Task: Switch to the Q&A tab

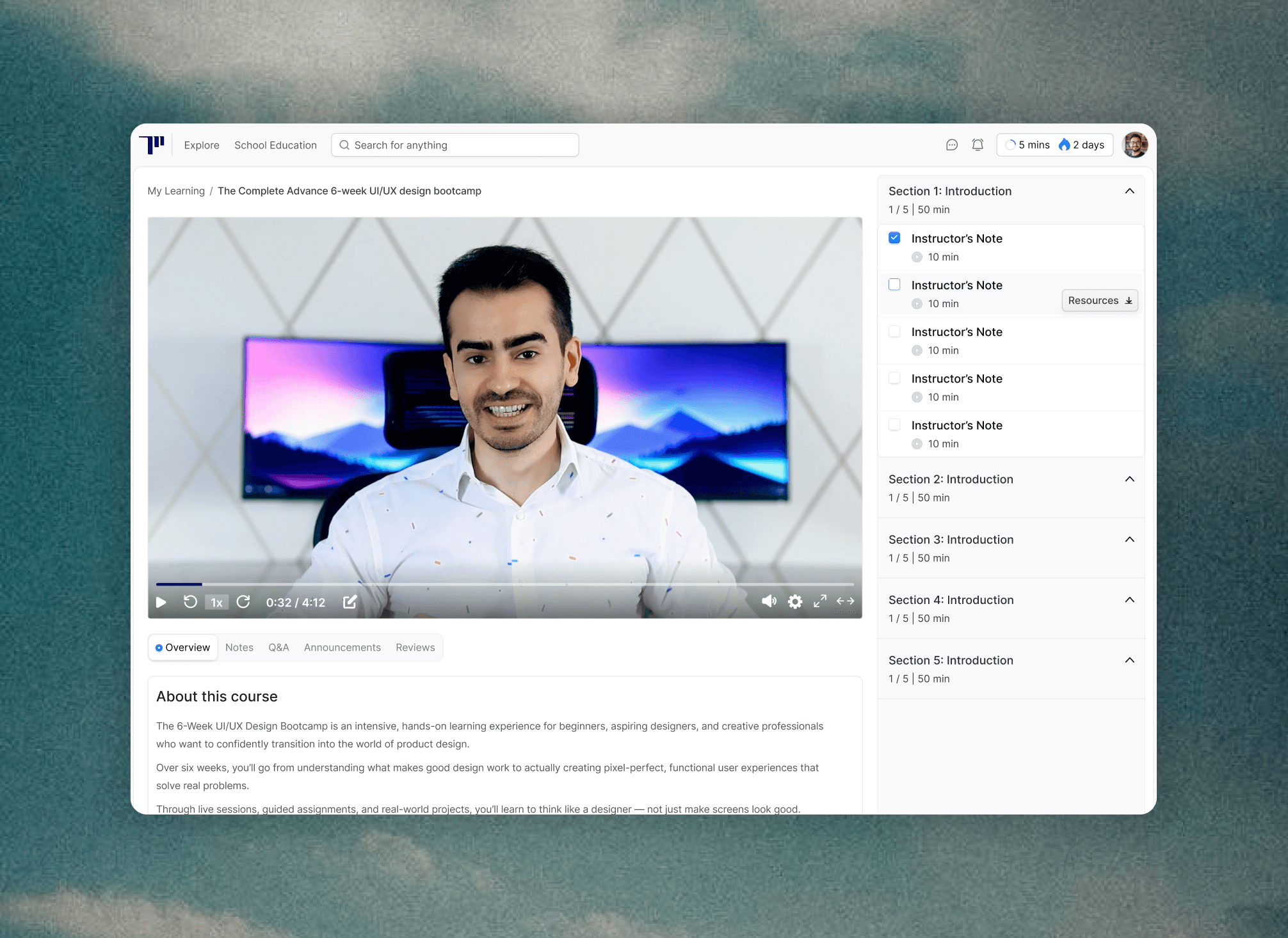Action: pyautogui.click(x=278, y=648)
